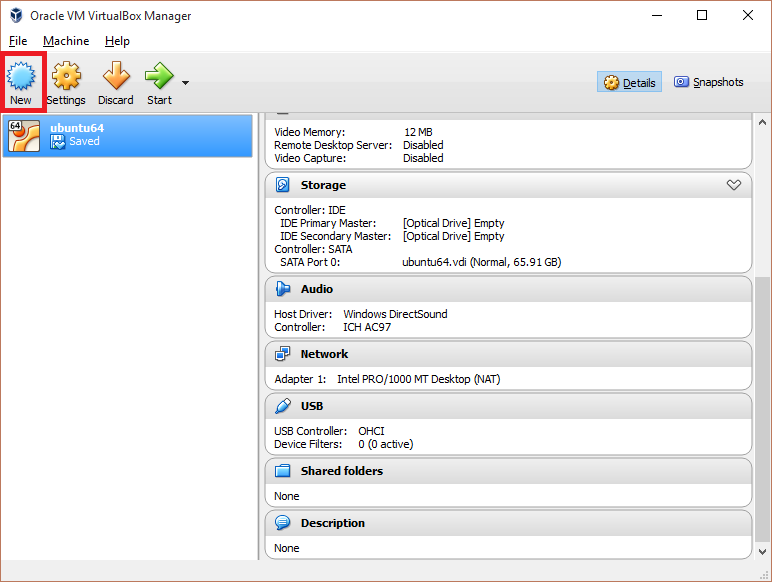Image resolution: width=772 pixels, height=582 pixels.
Task: Collapse the Storage section chevron
Action: [x=734, y=185]
